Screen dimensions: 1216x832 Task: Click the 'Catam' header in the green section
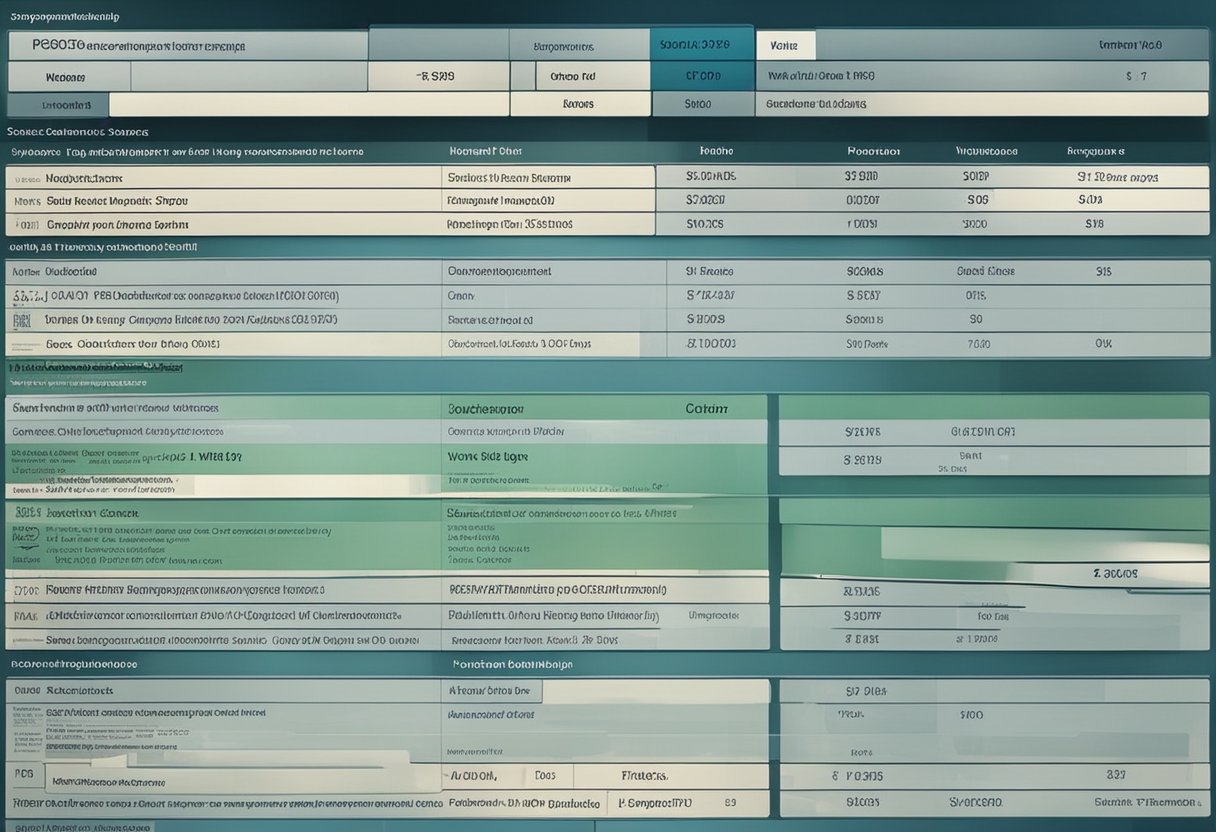click(x=706, y=409)
